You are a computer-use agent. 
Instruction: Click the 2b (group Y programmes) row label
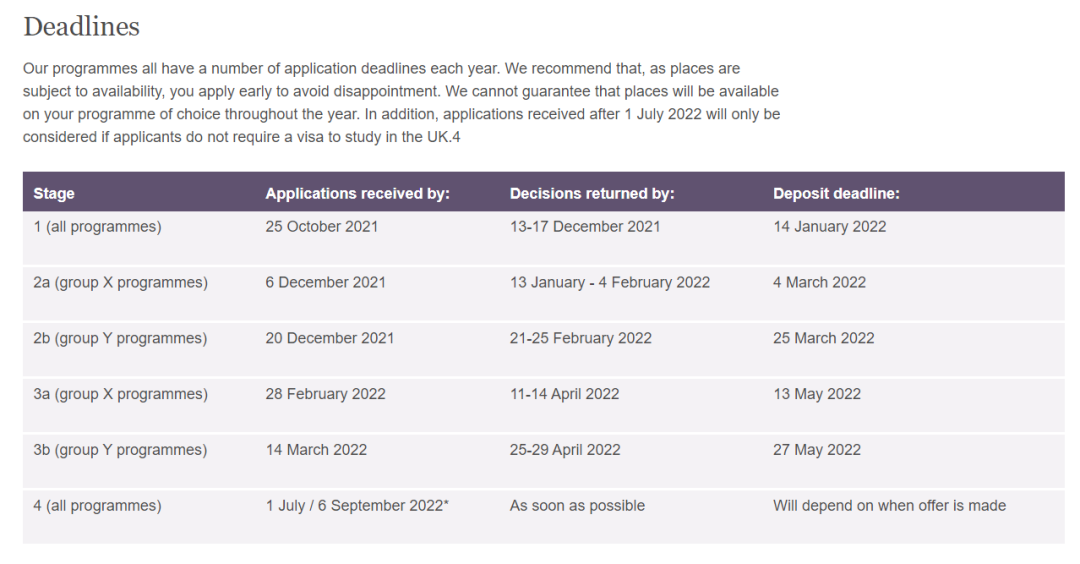(120, 338)
